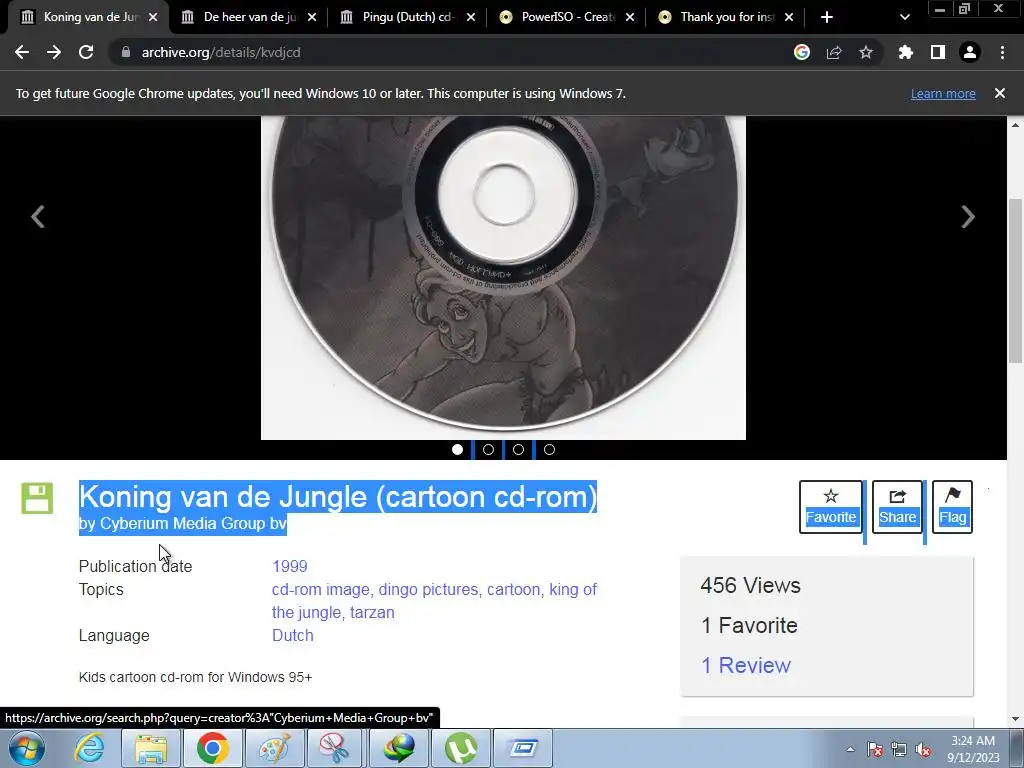This screenshot has height=768, width=1024.
Task: Toggle the Chrome side panel icon
Action: [938, 52]
